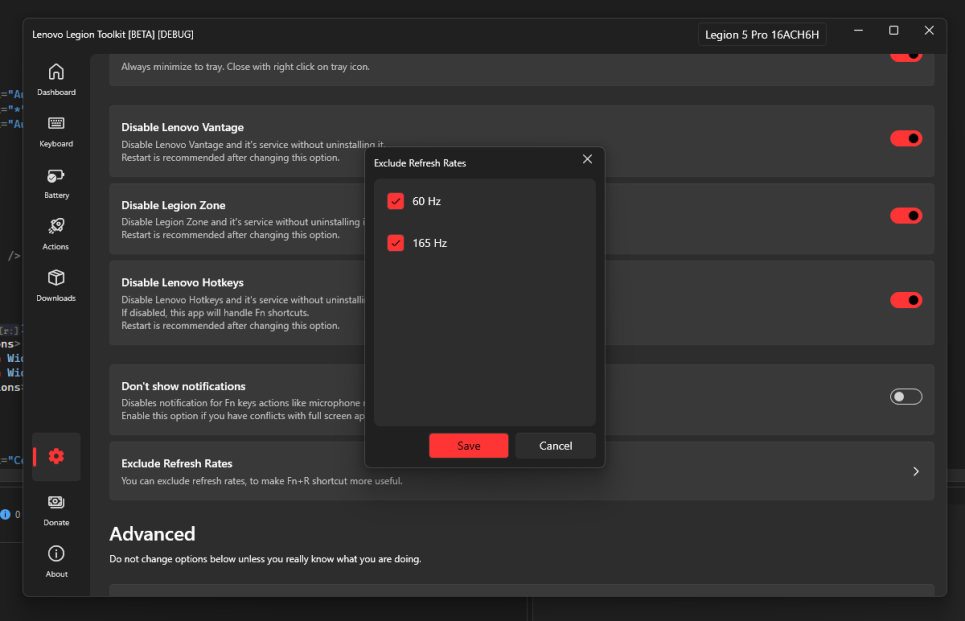Screen dimensions: 965x621
Task: Cancel the Exclude Refresh Rates dialog
Action: (x=555, y=445)
